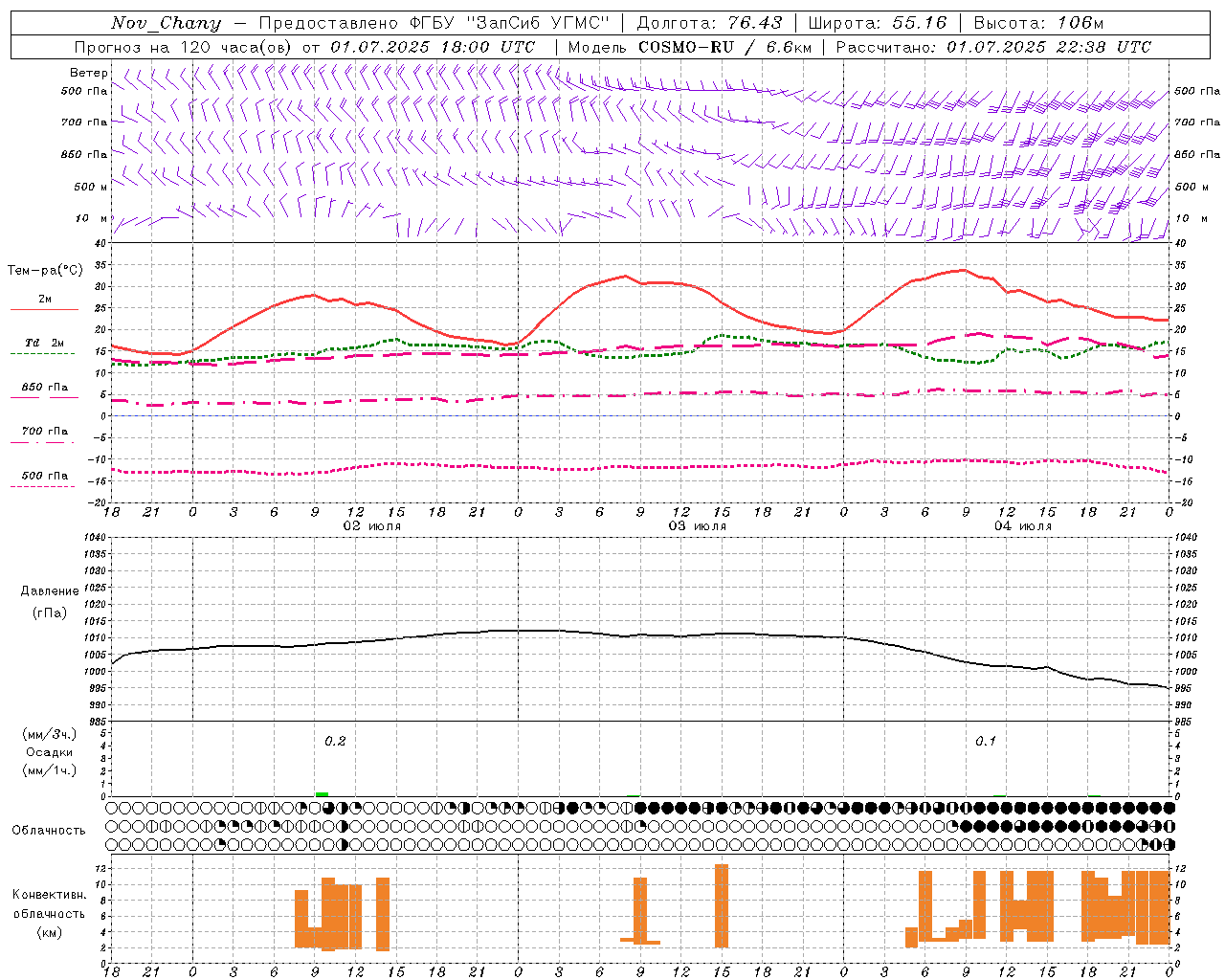This screenshot has width=1225, height=980.
Task: Click line sample under 2м legend label
Action: coord(44,310)
